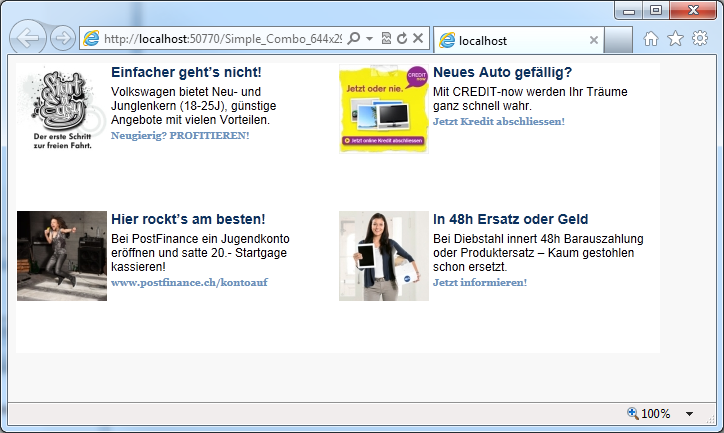Expand the address bar autocomplete dropdown arrow

pyautogui.click(x=369, y=38)
